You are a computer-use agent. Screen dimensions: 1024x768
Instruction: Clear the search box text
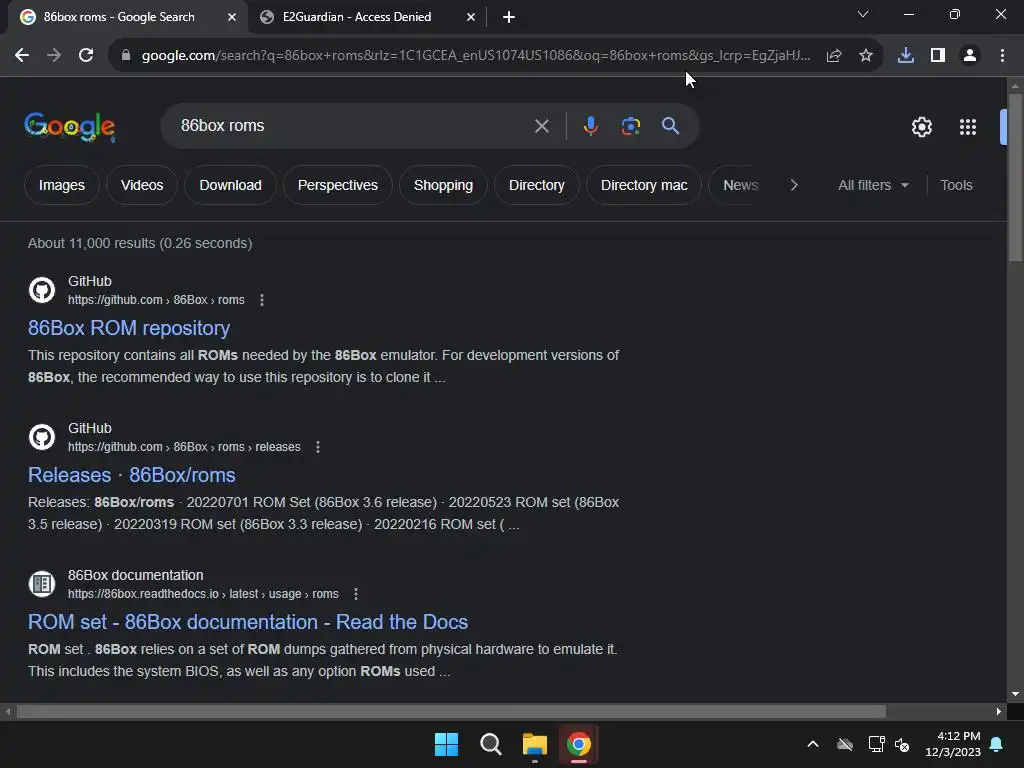pyautogui.click(x=541, y=126)
